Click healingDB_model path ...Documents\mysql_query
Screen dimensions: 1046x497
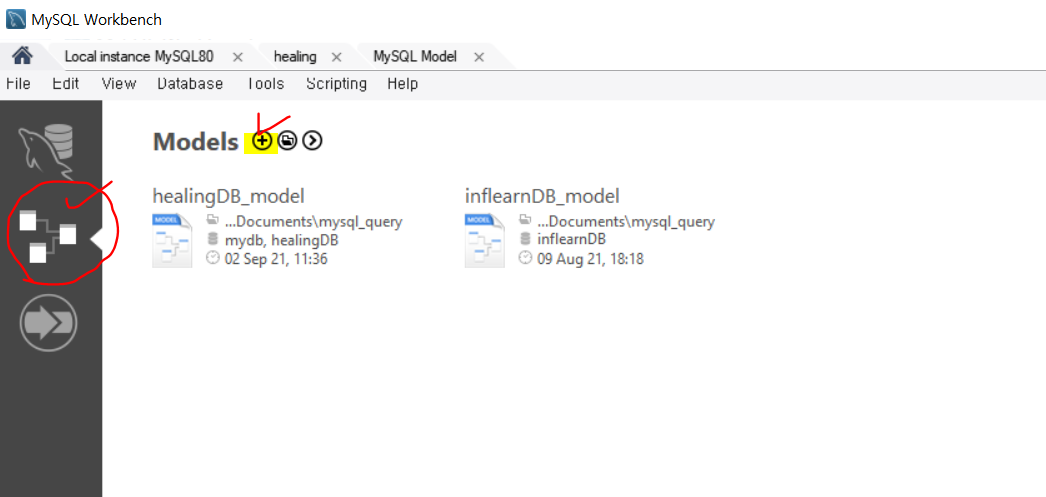point(314,221)
